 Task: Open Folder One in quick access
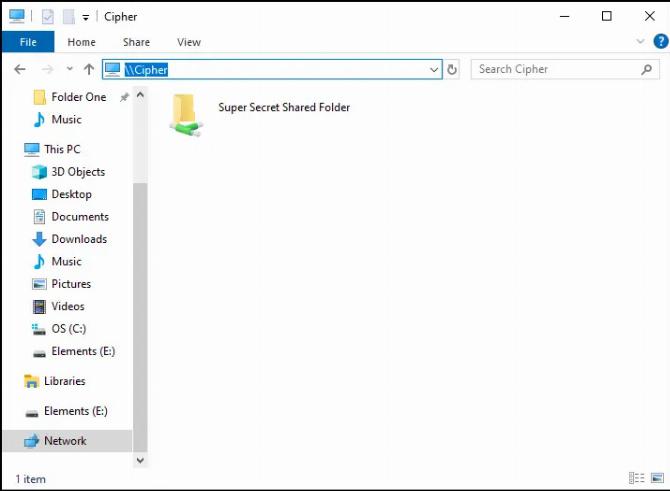click(79, 97)
